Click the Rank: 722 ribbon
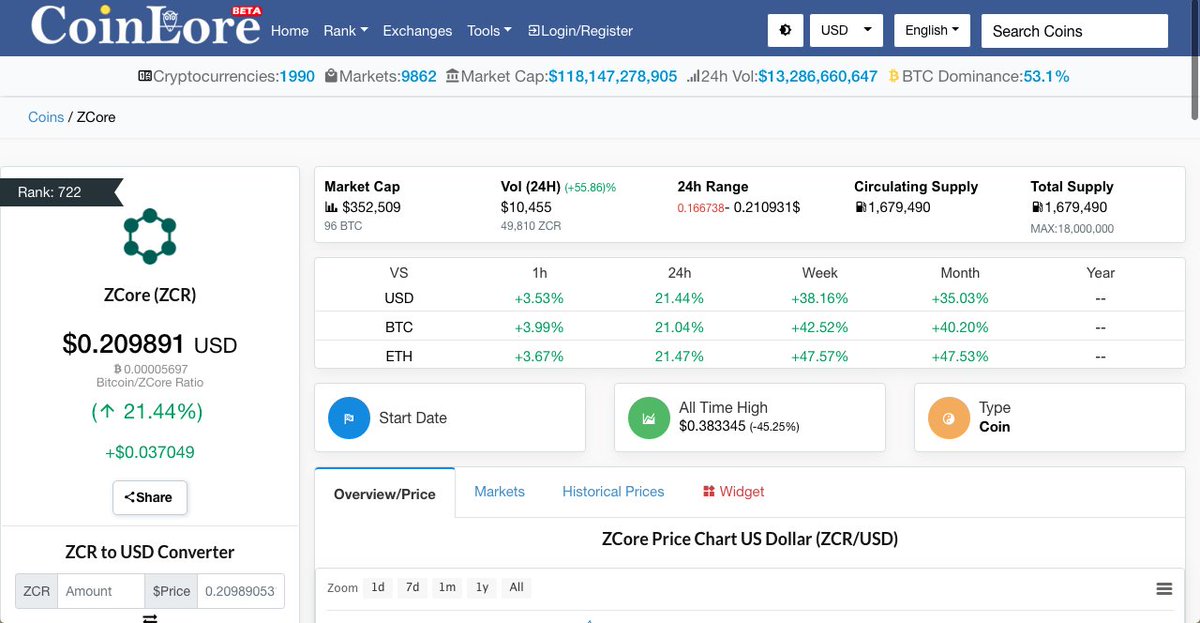This screenshot has height=623, width=1200. (60, 192)
